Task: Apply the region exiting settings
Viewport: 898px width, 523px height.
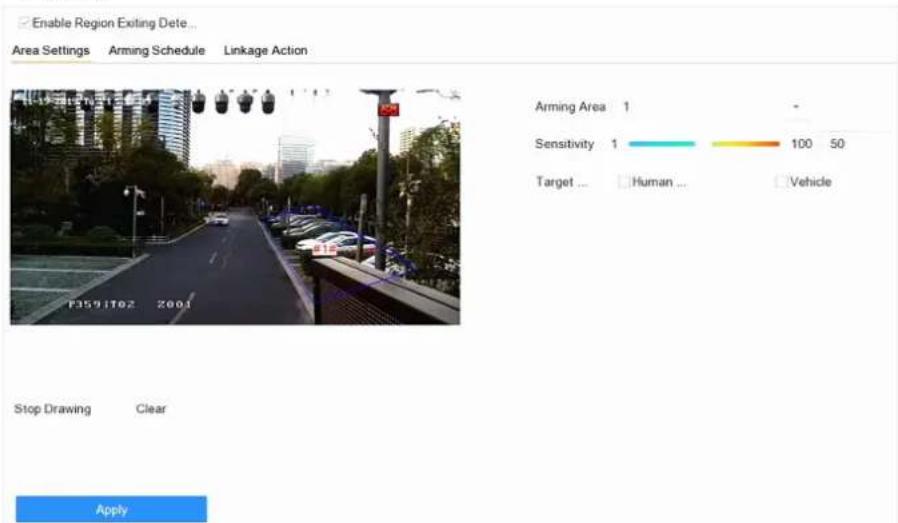Action: [x=111, y=509]
